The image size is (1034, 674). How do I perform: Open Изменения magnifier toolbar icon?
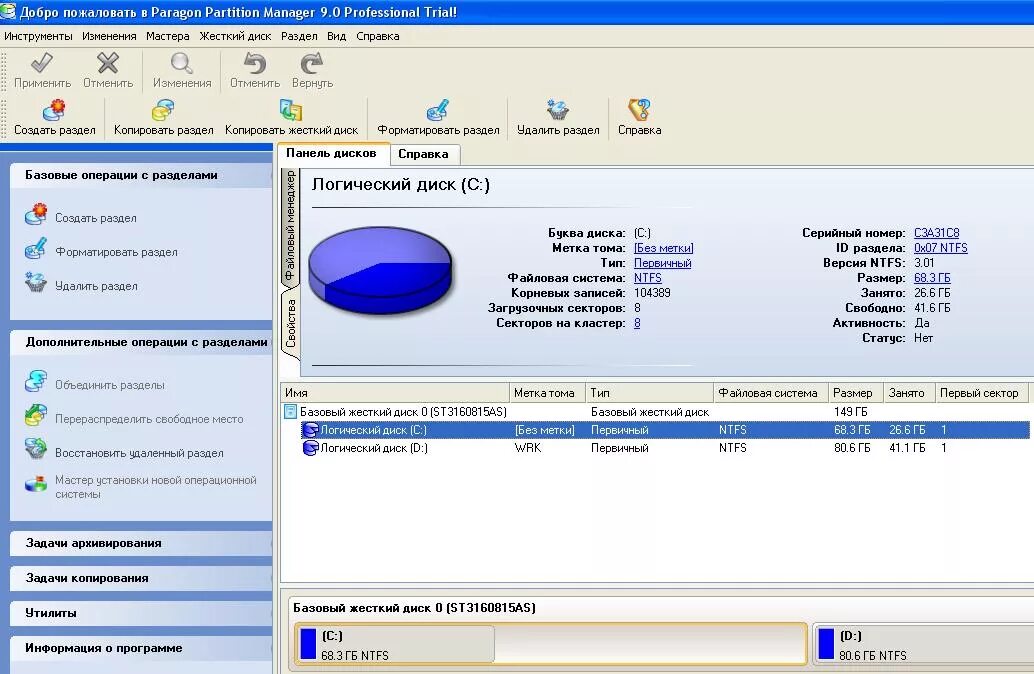181,63
